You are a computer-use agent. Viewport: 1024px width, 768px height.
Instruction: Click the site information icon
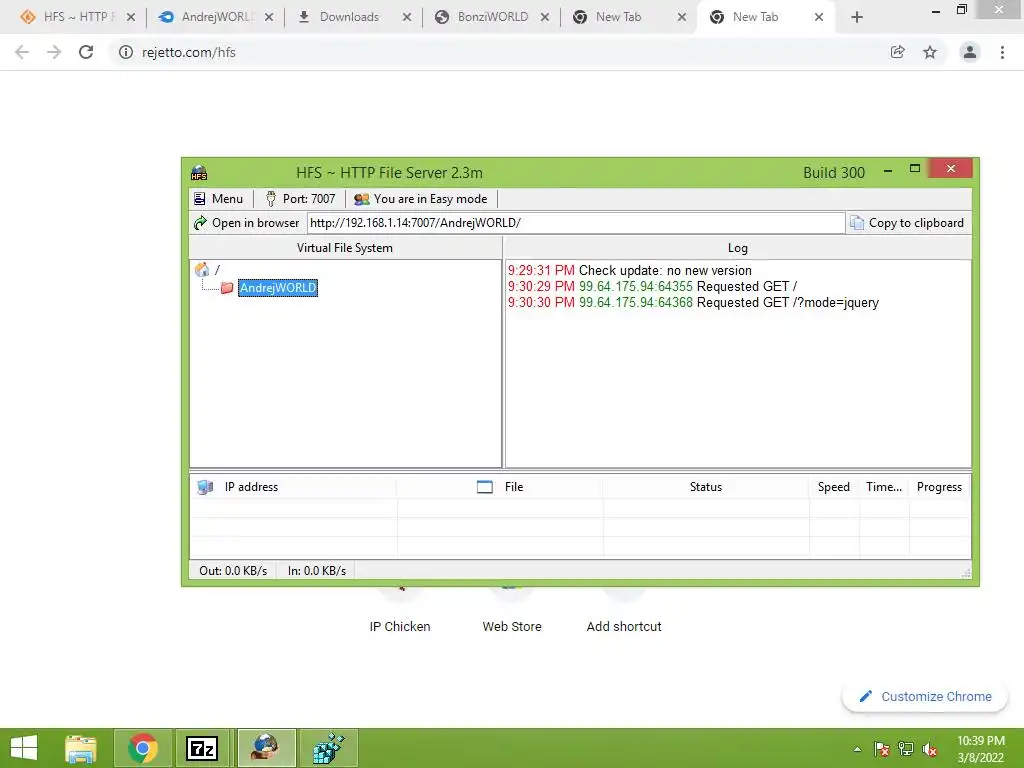point(125,52)
